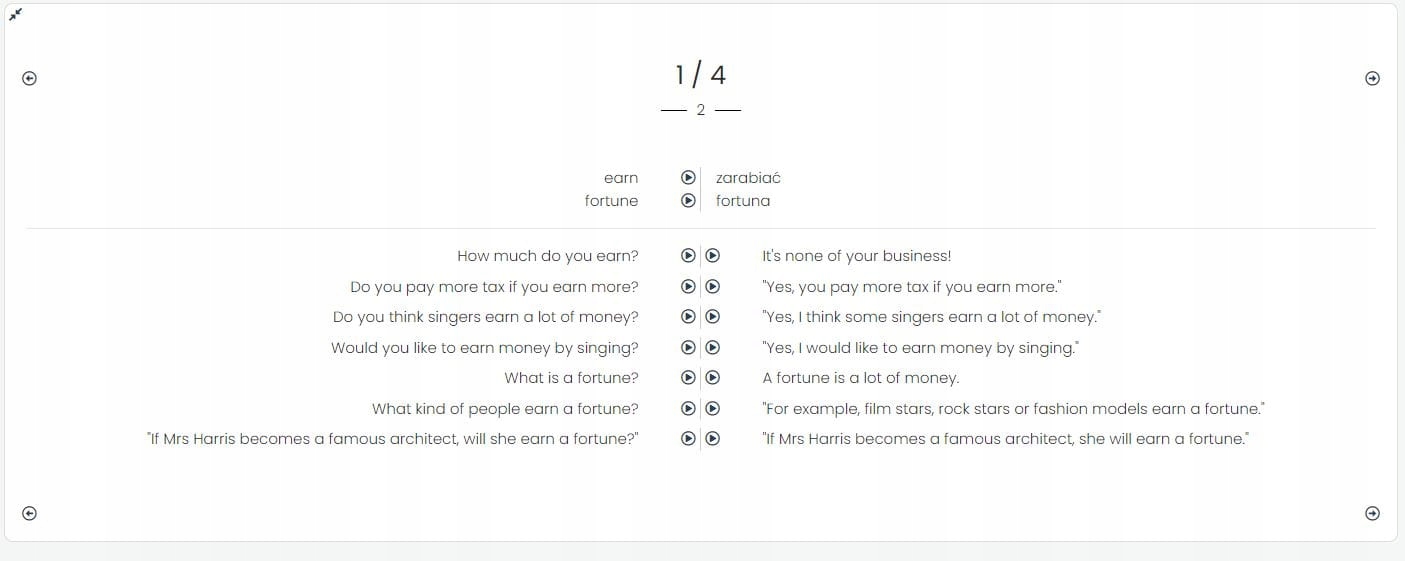Click the Polish translation "zarabiać"
This screenshot has height=561, width=1405.
click(x=748, y=178)
